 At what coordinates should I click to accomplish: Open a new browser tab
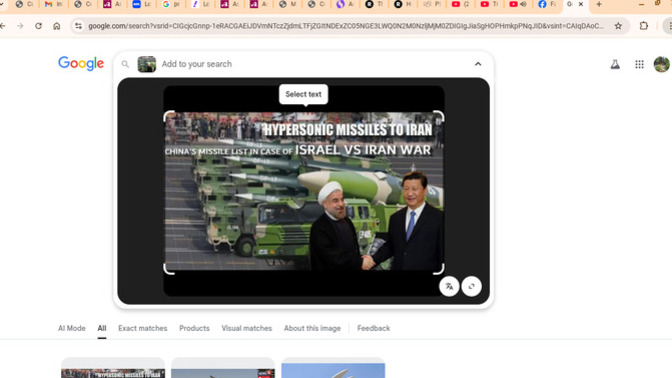pos(599,4)
